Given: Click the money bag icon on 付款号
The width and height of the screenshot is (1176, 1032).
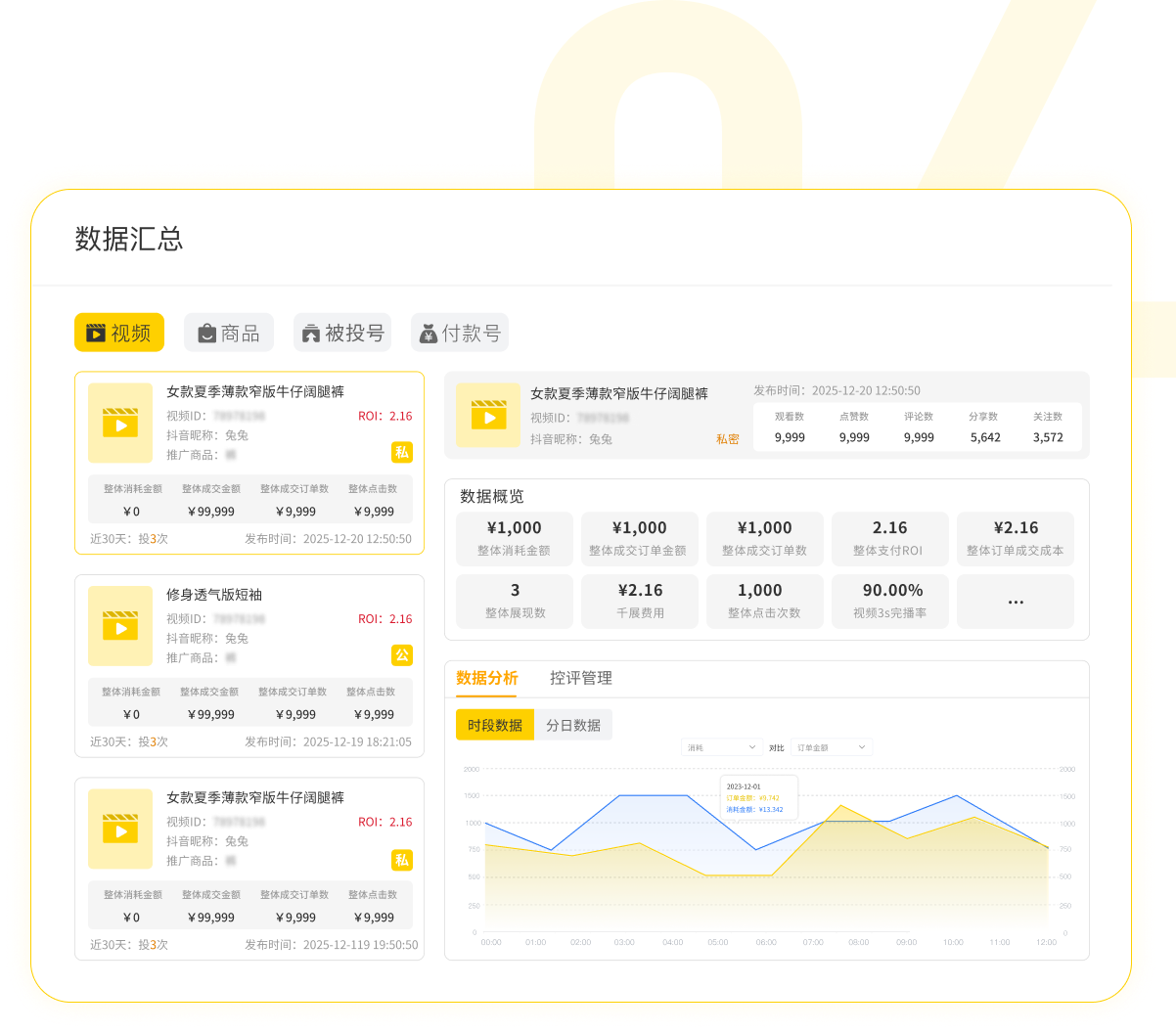Looking at the screenshot, I should coord(429,334).
